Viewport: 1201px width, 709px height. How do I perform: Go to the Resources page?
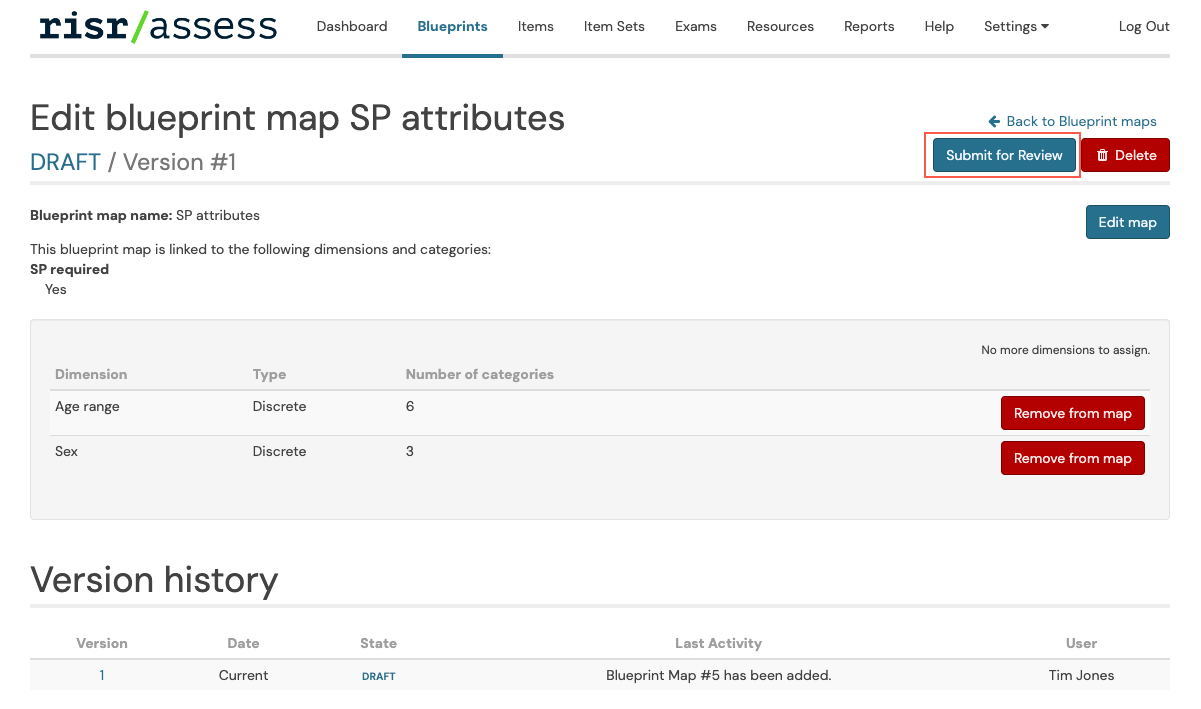click(780, 27)
